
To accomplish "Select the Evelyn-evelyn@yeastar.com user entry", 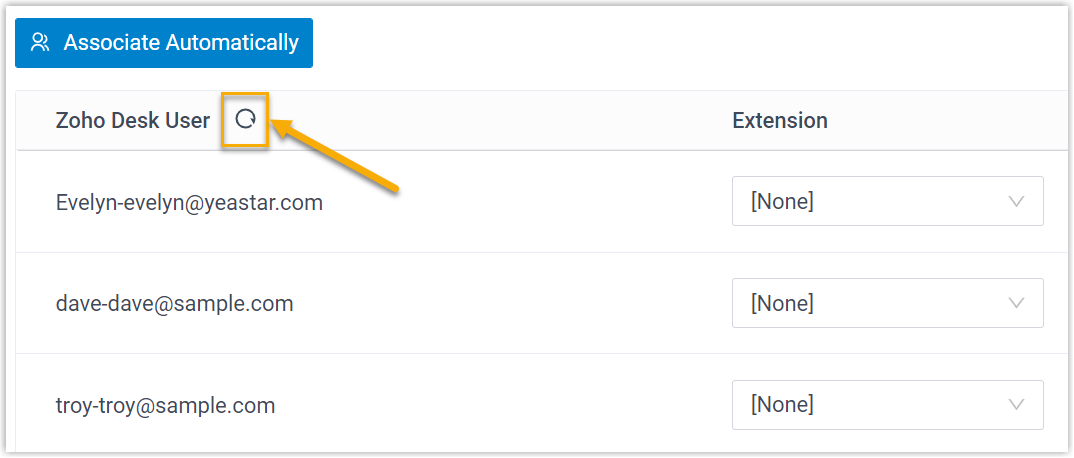I will pos(189,202).
